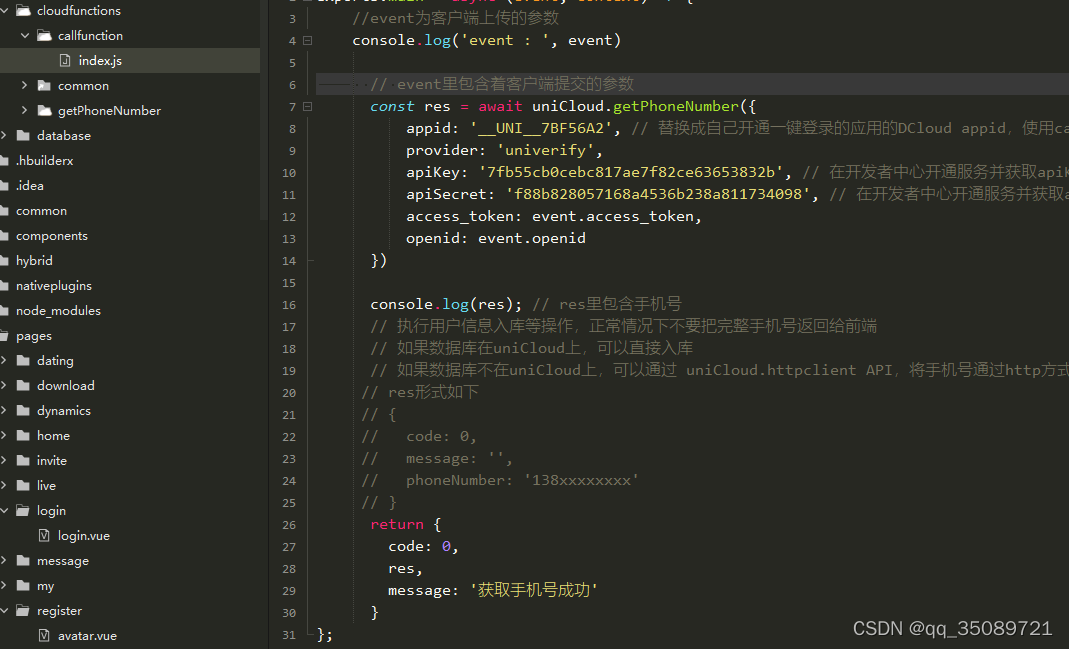The height and width of the screenshot is (649, 1069).
Task: Collapse the const res block fold on line 7
Action: (x=307, y=105)
